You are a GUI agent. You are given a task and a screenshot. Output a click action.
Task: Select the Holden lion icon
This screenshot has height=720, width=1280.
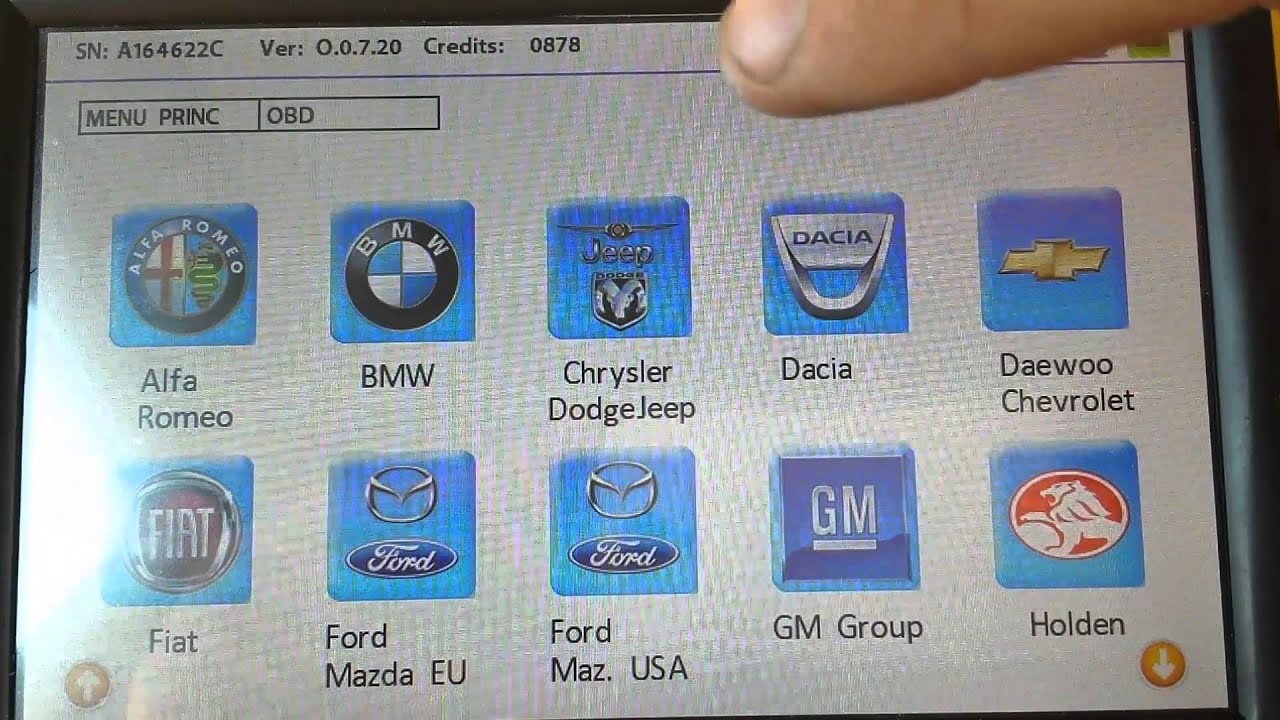pos(1067,514)
